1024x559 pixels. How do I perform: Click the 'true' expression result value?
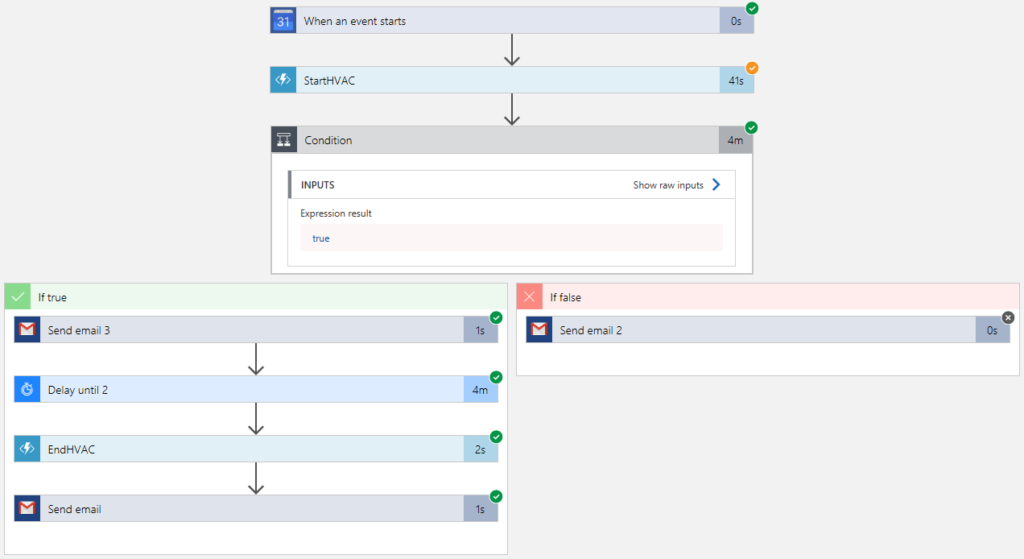pyautogui.click(x=321, y=238)
